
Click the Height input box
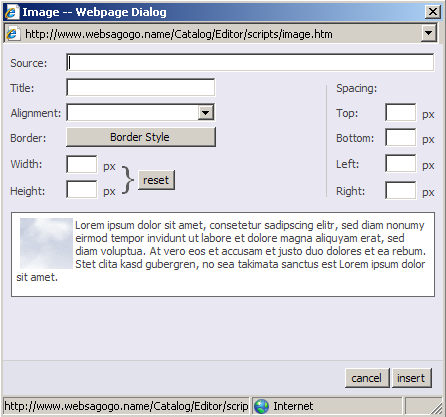pyautogui.click(x=82, y=189)
